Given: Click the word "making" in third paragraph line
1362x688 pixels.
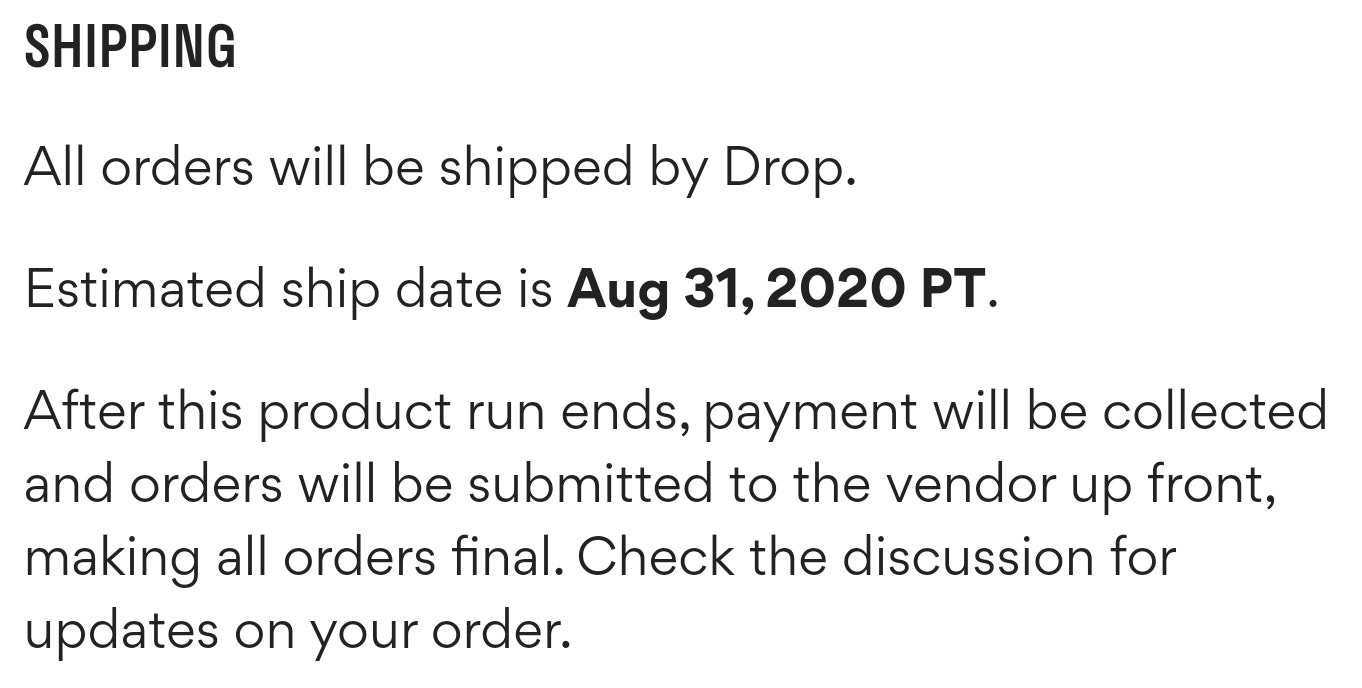Looking at the screenshot, I should [112, 559].
